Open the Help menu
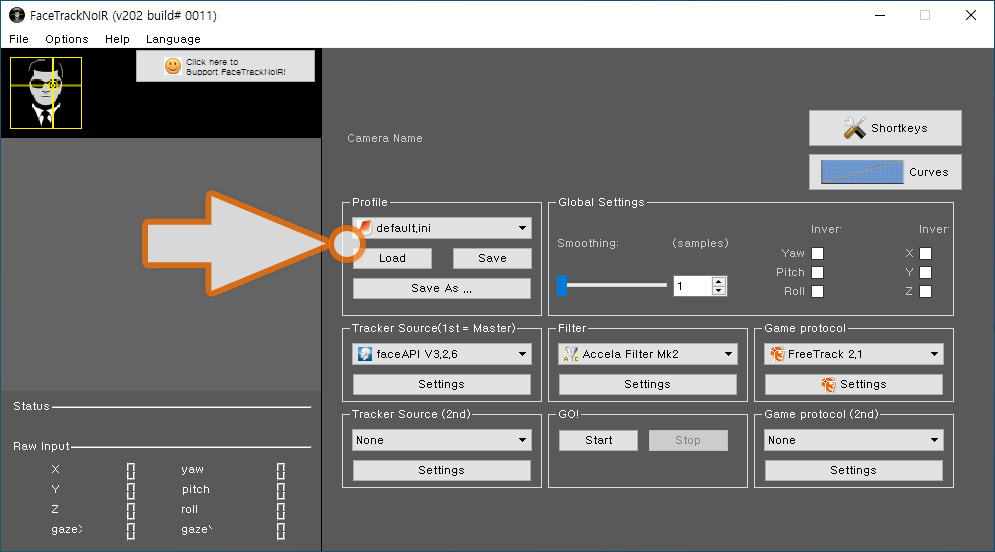This screenshot has height=552, width=995. coord(117,39)
